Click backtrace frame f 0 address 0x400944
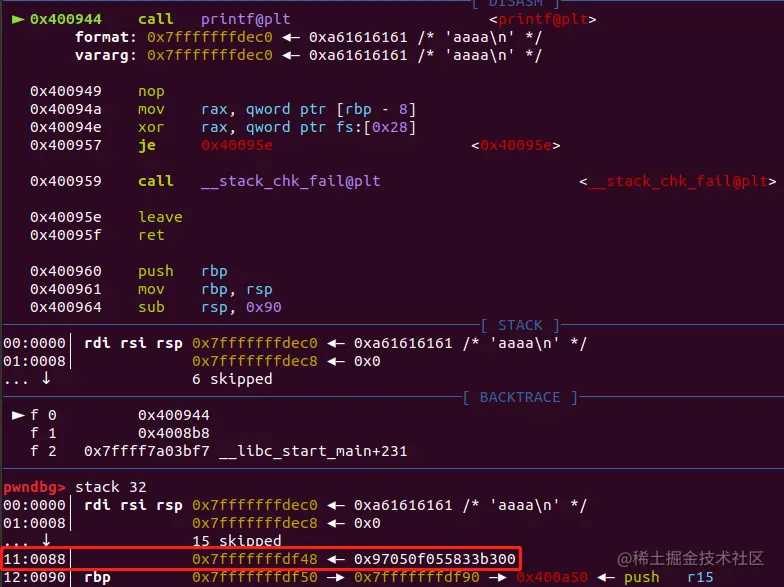The image size is (784, 587). pyautogui.click(x=174, y=415)
